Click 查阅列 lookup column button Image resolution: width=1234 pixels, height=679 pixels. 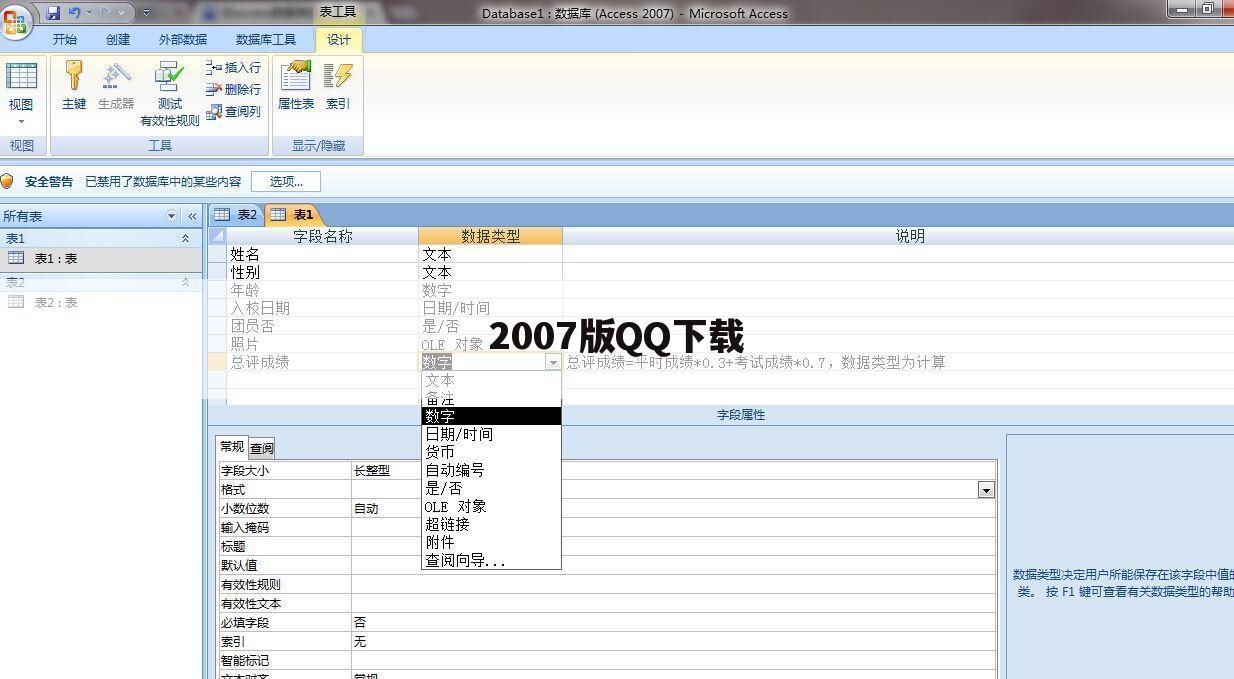pyautogui.click(x=235, y=111)
